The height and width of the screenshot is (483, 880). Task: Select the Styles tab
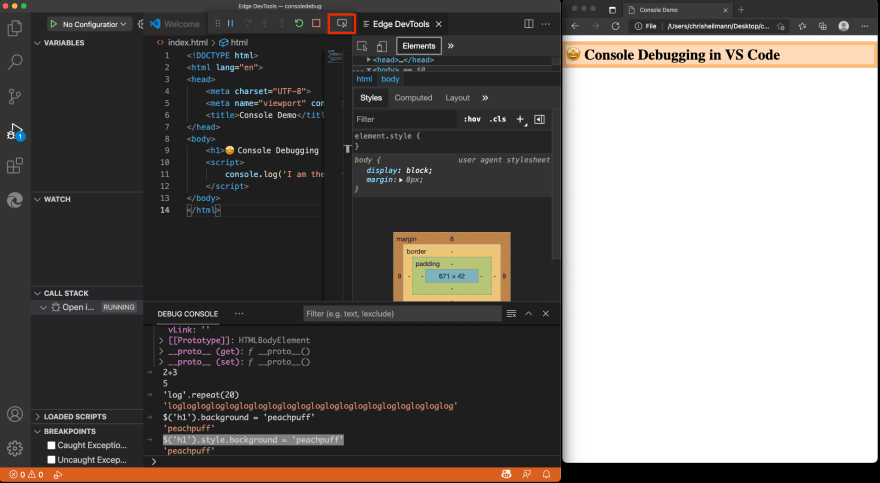371,98
